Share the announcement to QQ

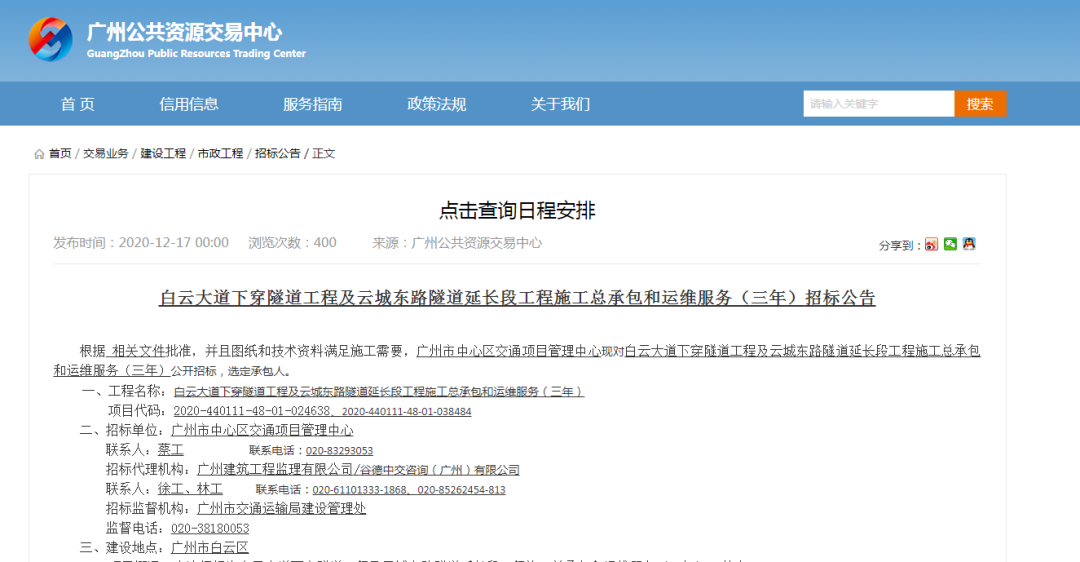(x=969, y=244)
